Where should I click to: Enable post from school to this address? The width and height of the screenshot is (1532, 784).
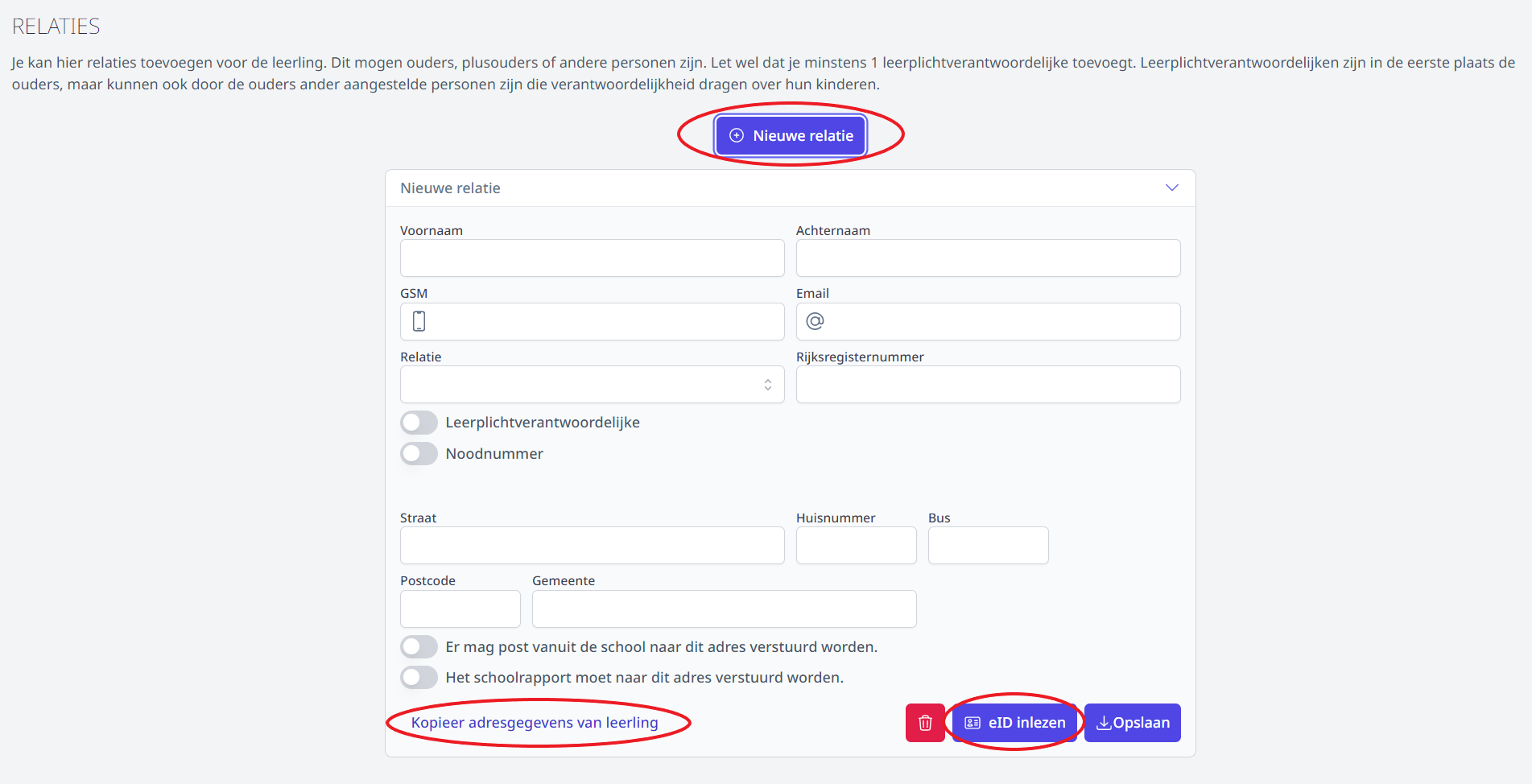pyautogui.click(x=419, y=647)
